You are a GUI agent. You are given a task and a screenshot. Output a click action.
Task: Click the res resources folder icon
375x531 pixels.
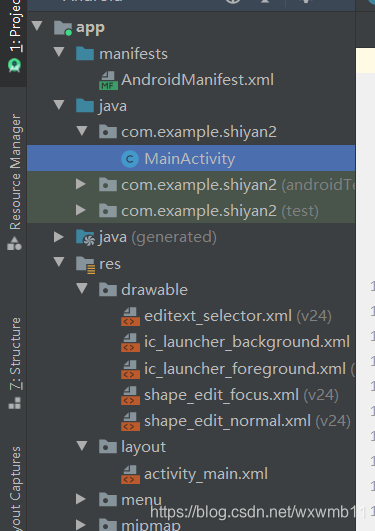tap(85, 264)
